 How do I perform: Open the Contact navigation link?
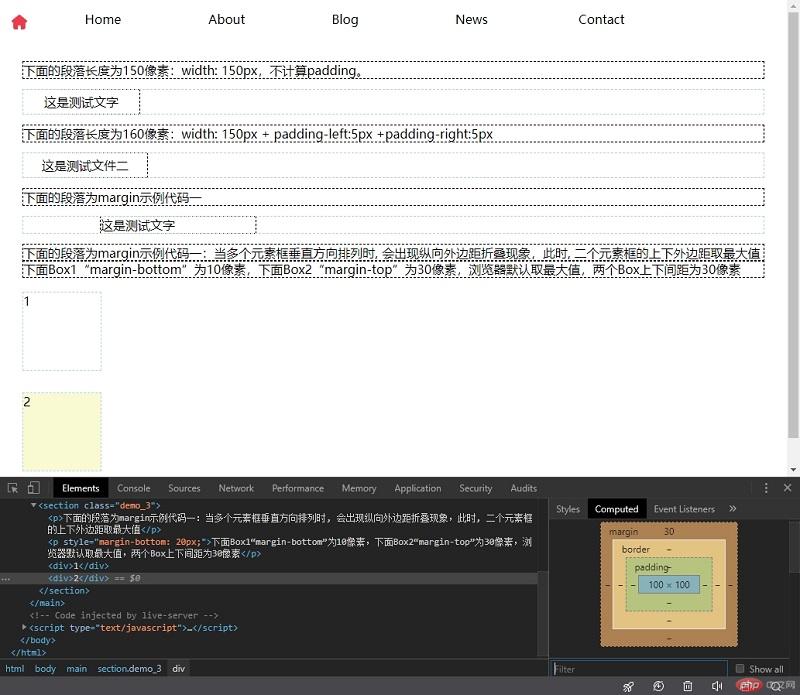pos(601,19)
